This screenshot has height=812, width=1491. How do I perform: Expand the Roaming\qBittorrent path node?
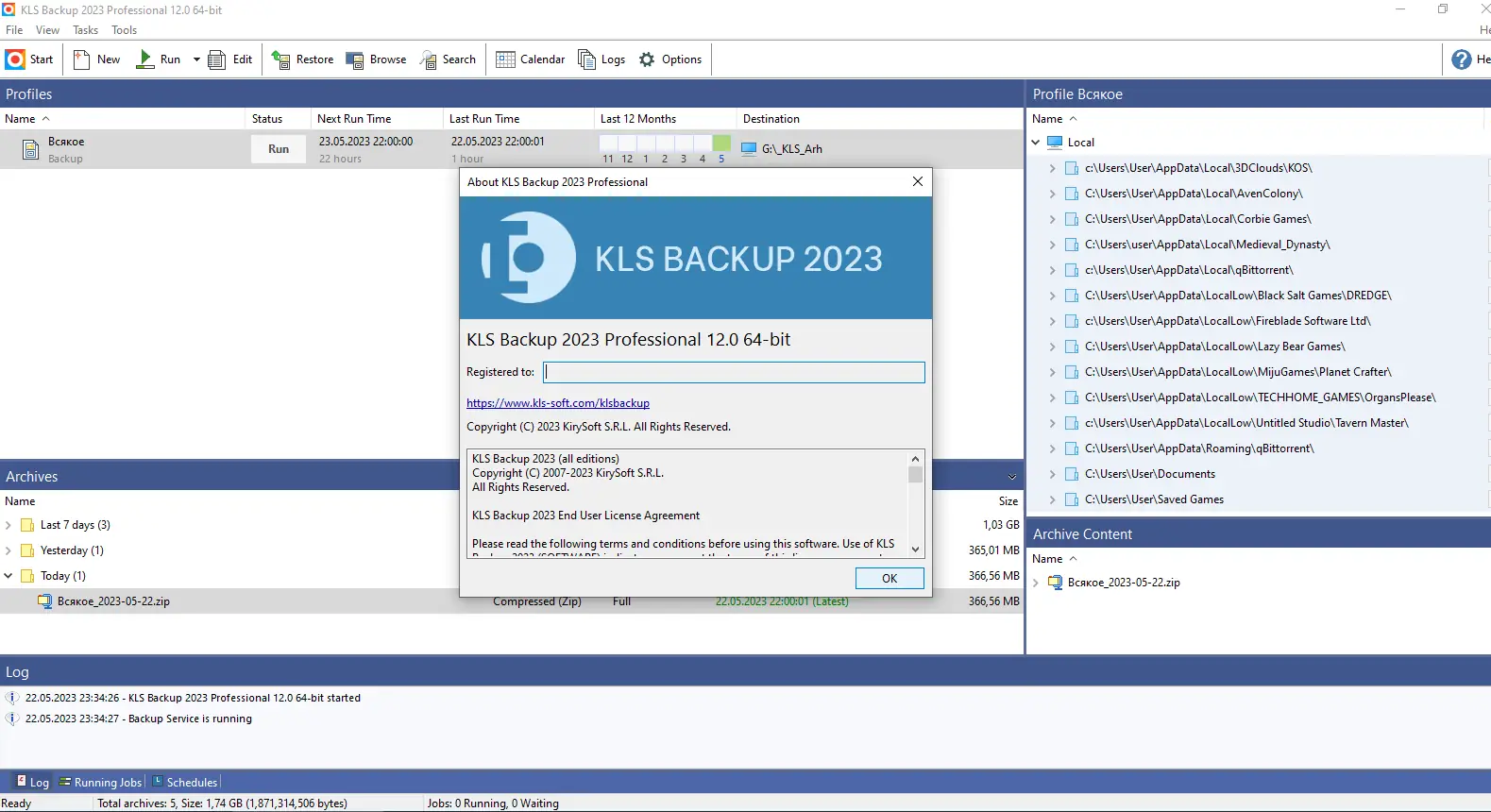pos(1053,448)
